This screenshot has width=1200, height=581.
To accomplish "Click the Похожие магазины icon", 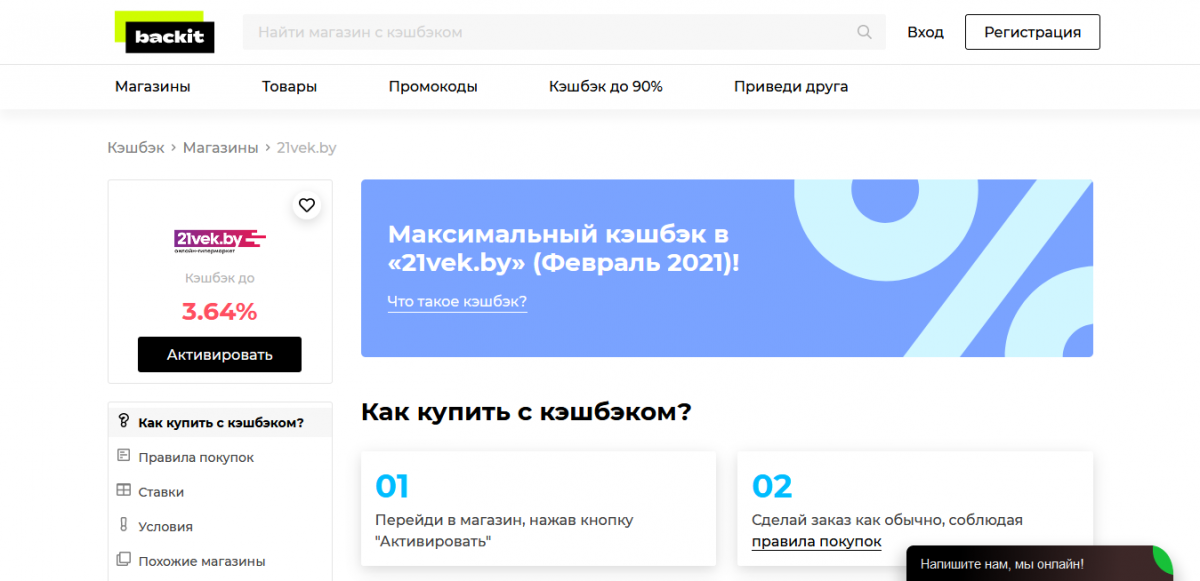I will pos(123,560).
